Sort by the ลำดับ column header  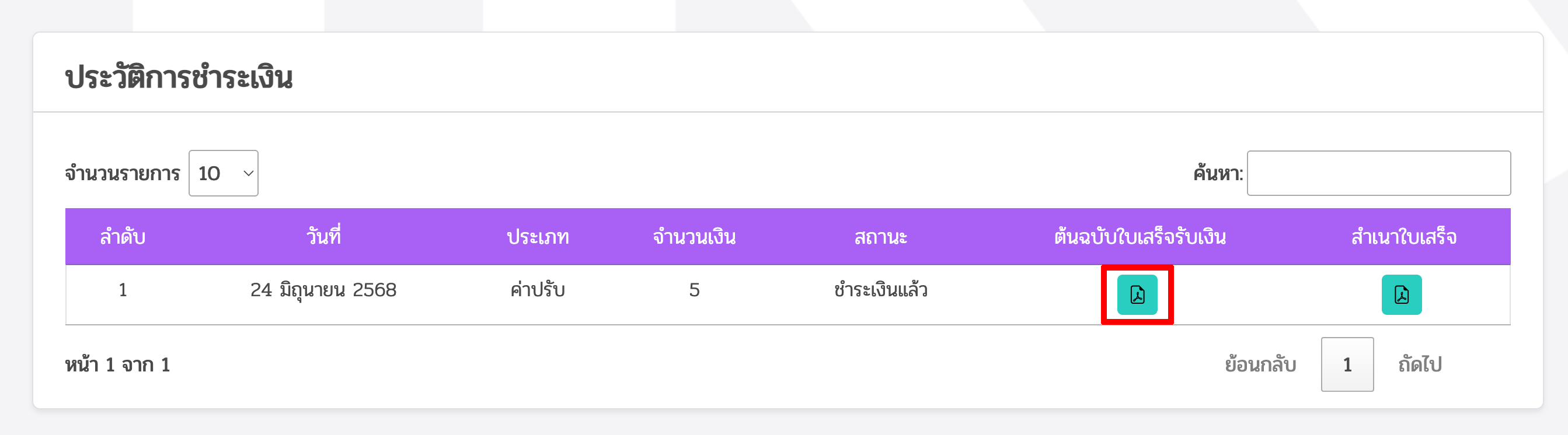pyautogui.click(x=123, y=237)
